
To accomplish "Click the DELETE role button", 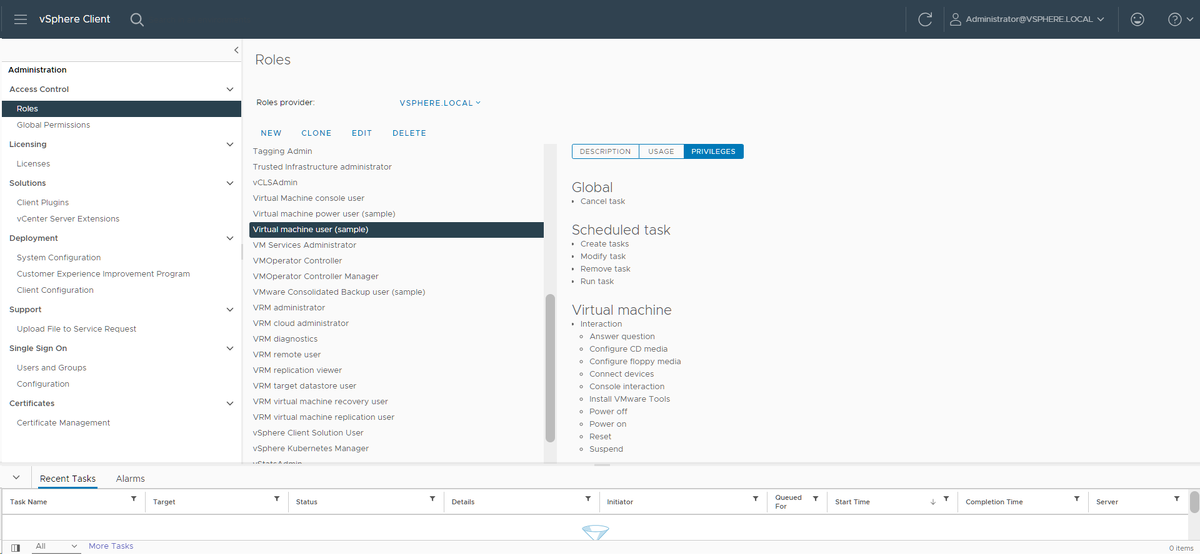I will 409,133.
